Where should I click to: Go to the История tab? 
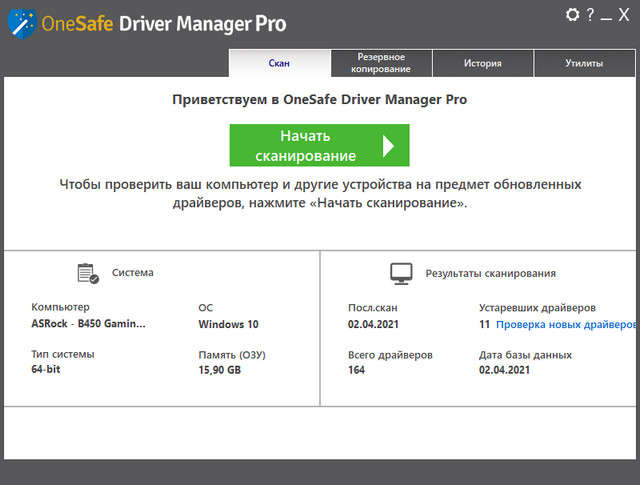482,63
